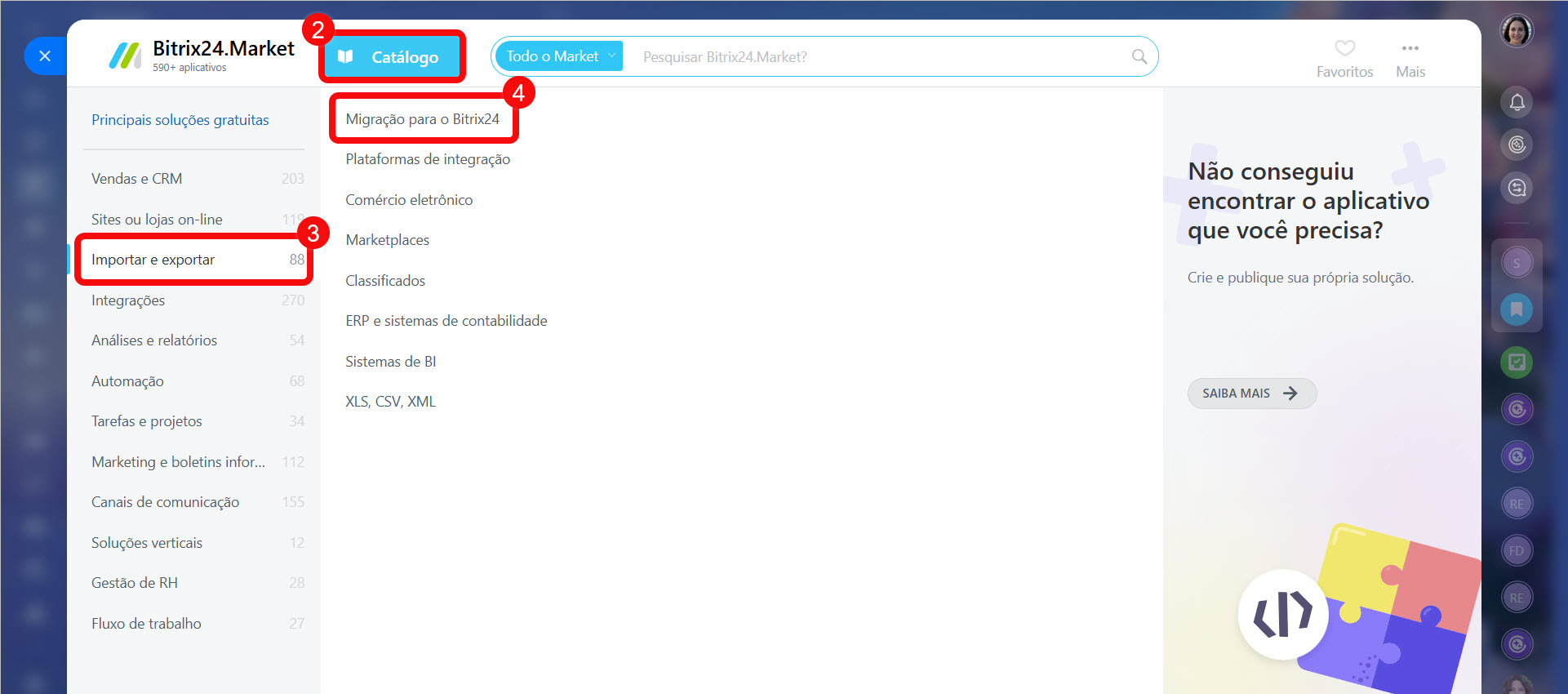
Task: Open Favoritos heart icon
Action: (x=1344, y=48)
